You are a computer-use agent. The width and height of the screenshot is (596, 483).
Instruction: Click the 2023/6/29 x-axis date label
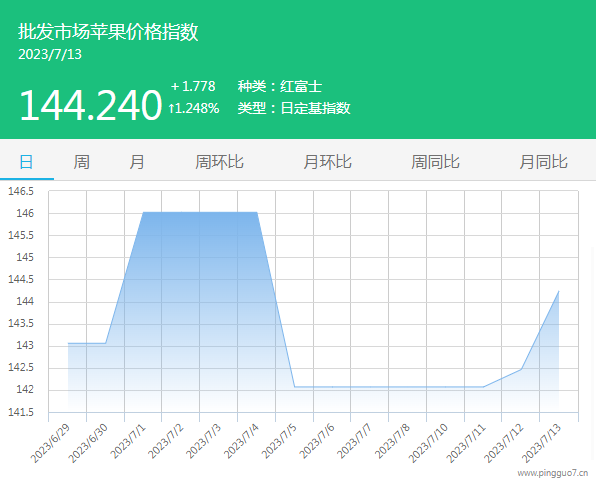tap(50, 443)
